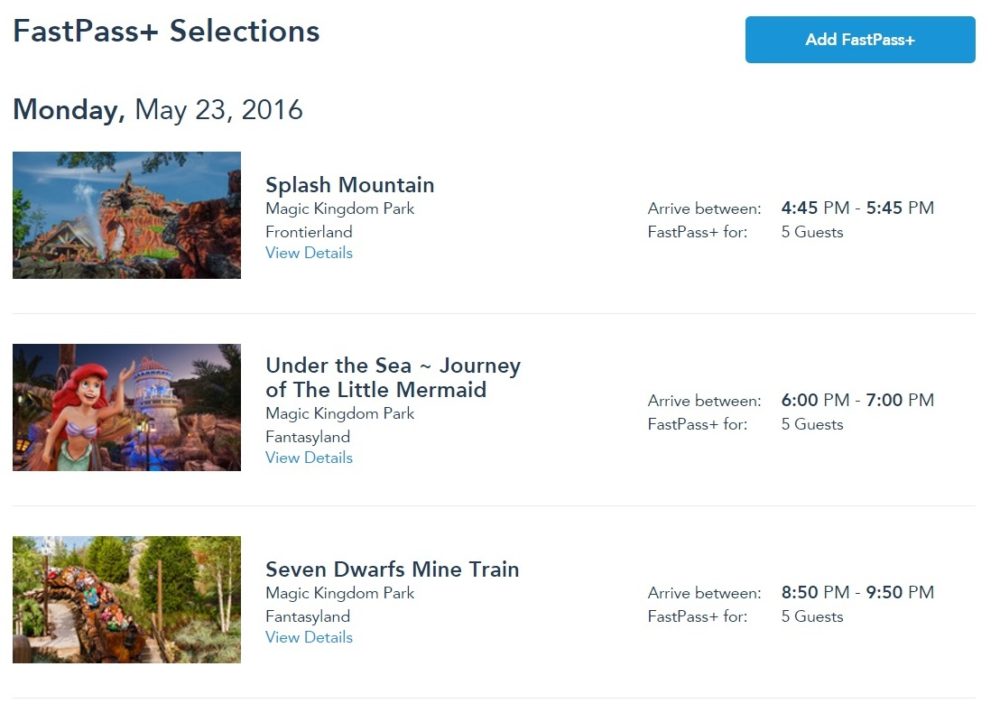Select the Seven Dwarfs Mine Train title

point(393,569)
